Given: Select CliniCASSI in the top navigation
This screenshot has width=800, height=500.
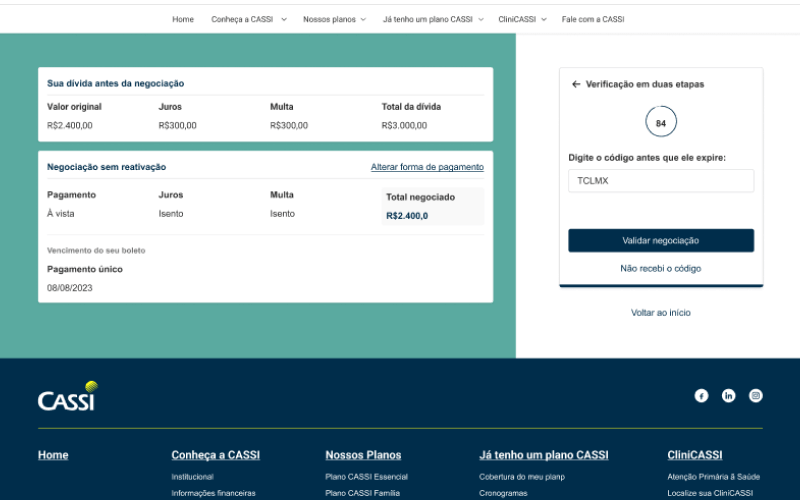Looking at the screenshot, I should pyautogui.click(x=517, y=19).
